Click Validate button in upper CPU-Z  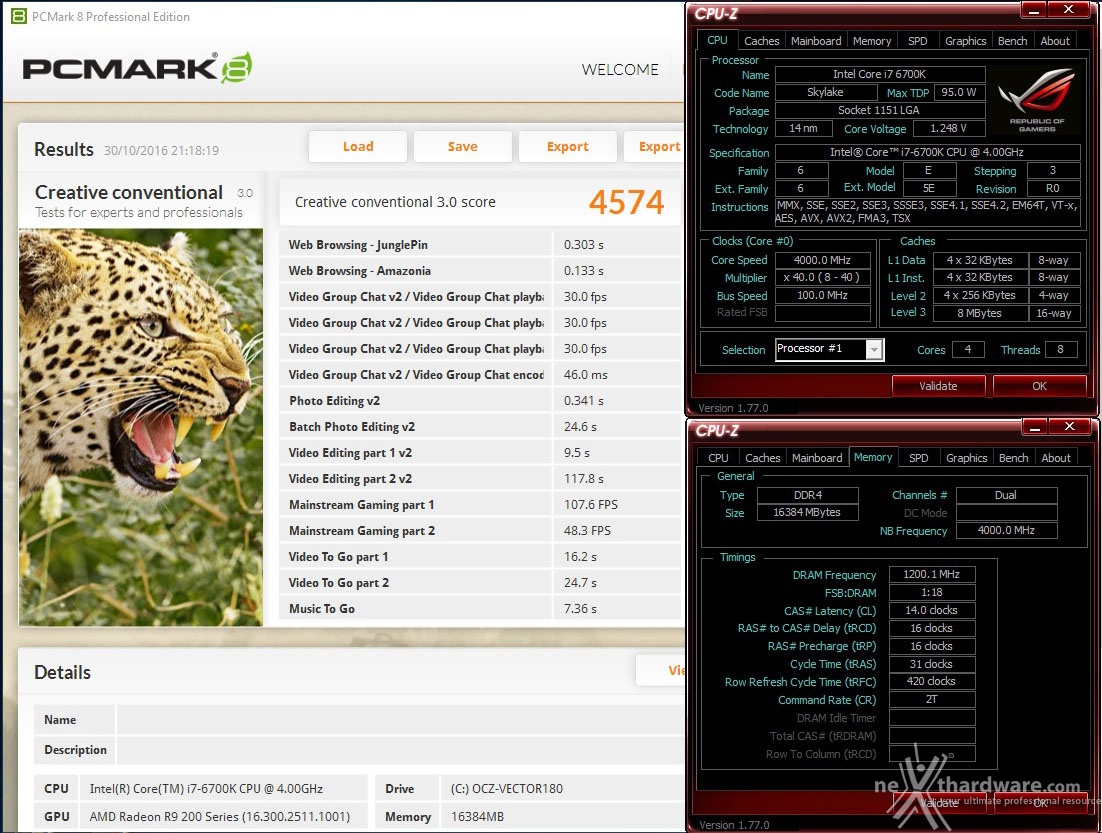pos(938,386)
